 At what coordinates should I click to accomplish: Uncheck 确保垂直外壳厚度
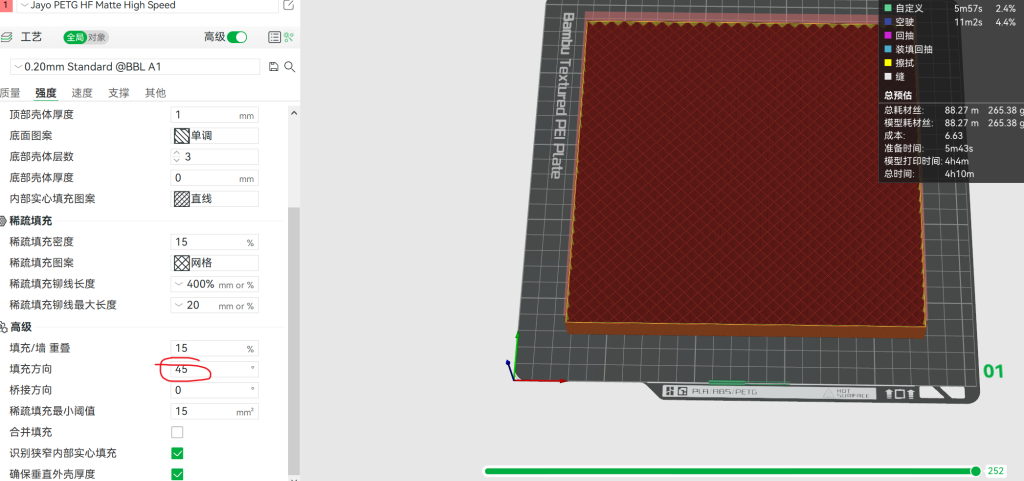point(177,474)
